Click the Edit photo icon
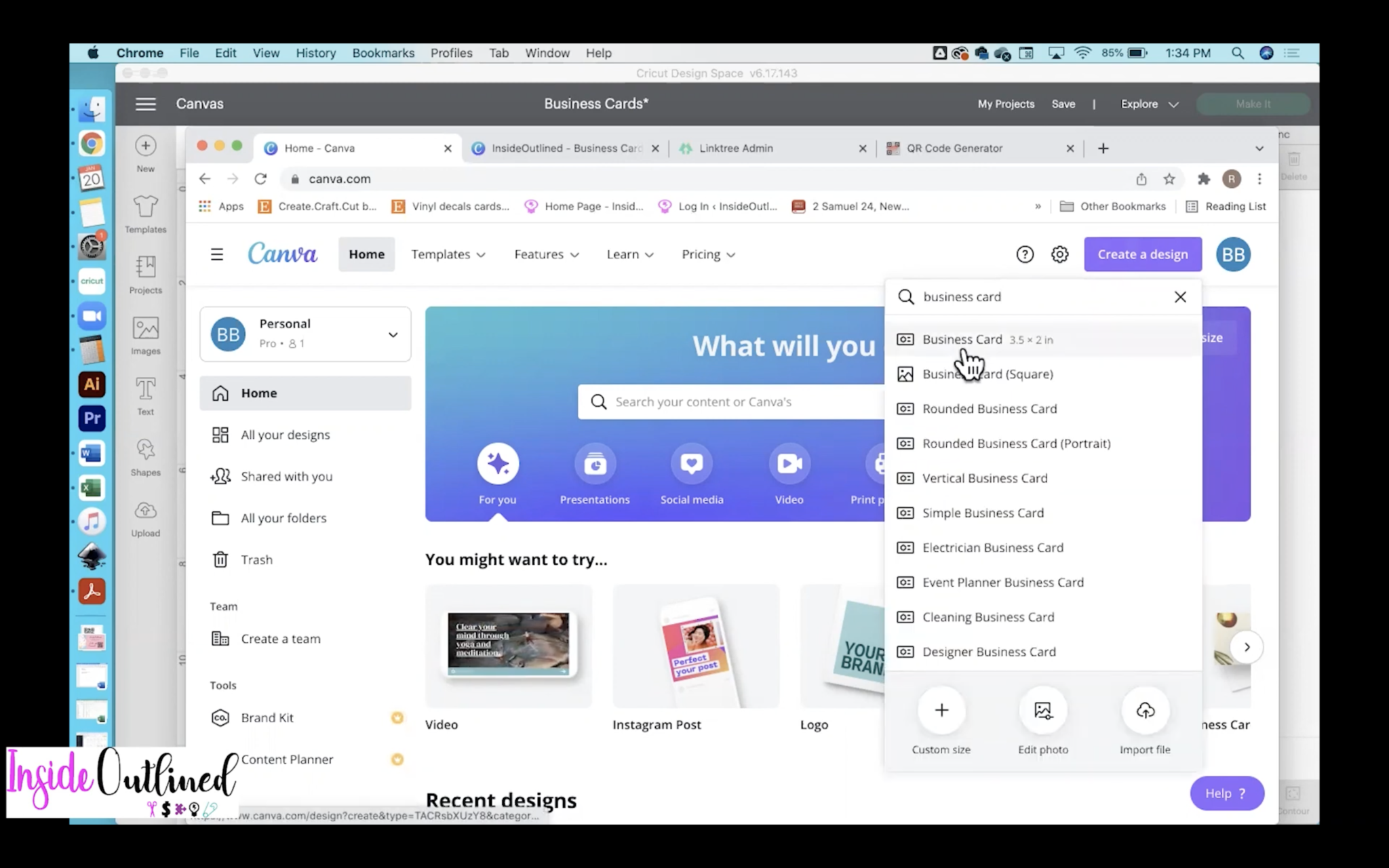 click(1042, 710)
